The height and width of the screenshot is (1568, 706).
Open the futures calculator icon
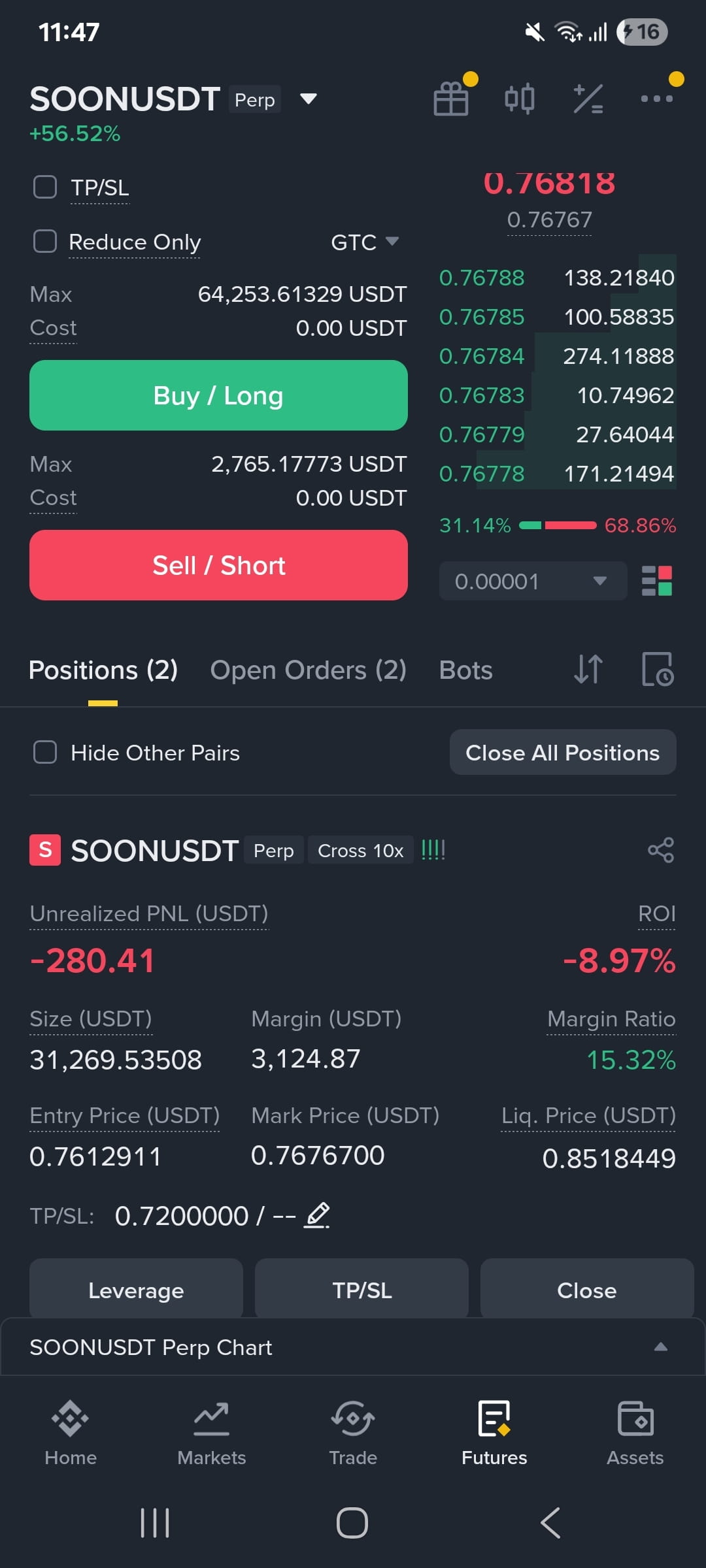coord(588,99)
